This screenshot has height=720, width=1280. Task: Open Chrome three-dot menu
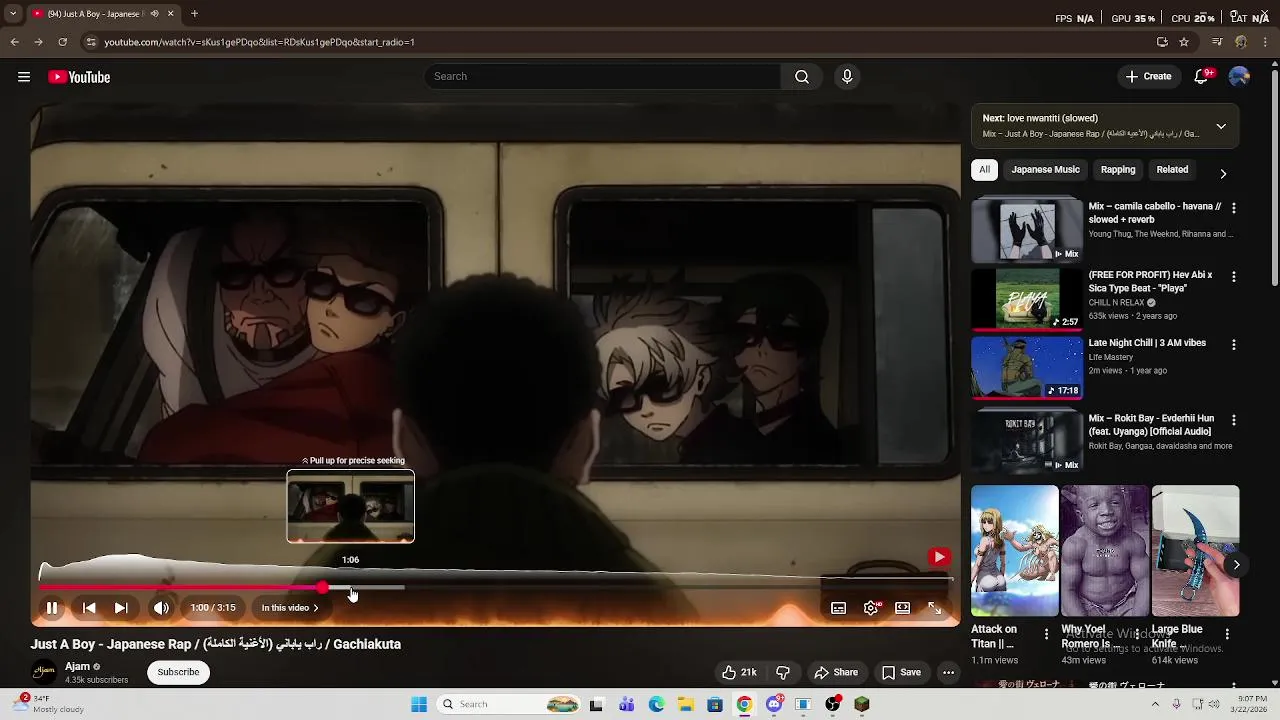pyautogui.click(x=1266, y=42)
